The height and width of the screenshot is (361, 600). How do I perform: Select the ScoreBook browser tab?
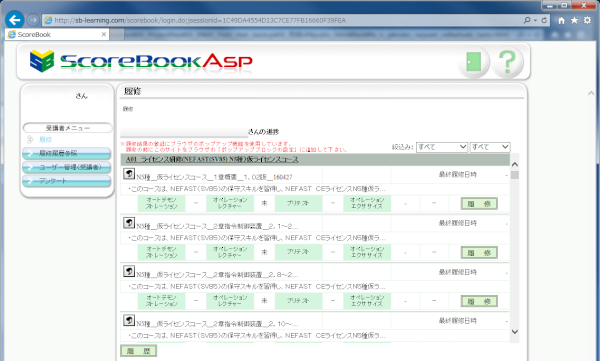coord(57,34)
